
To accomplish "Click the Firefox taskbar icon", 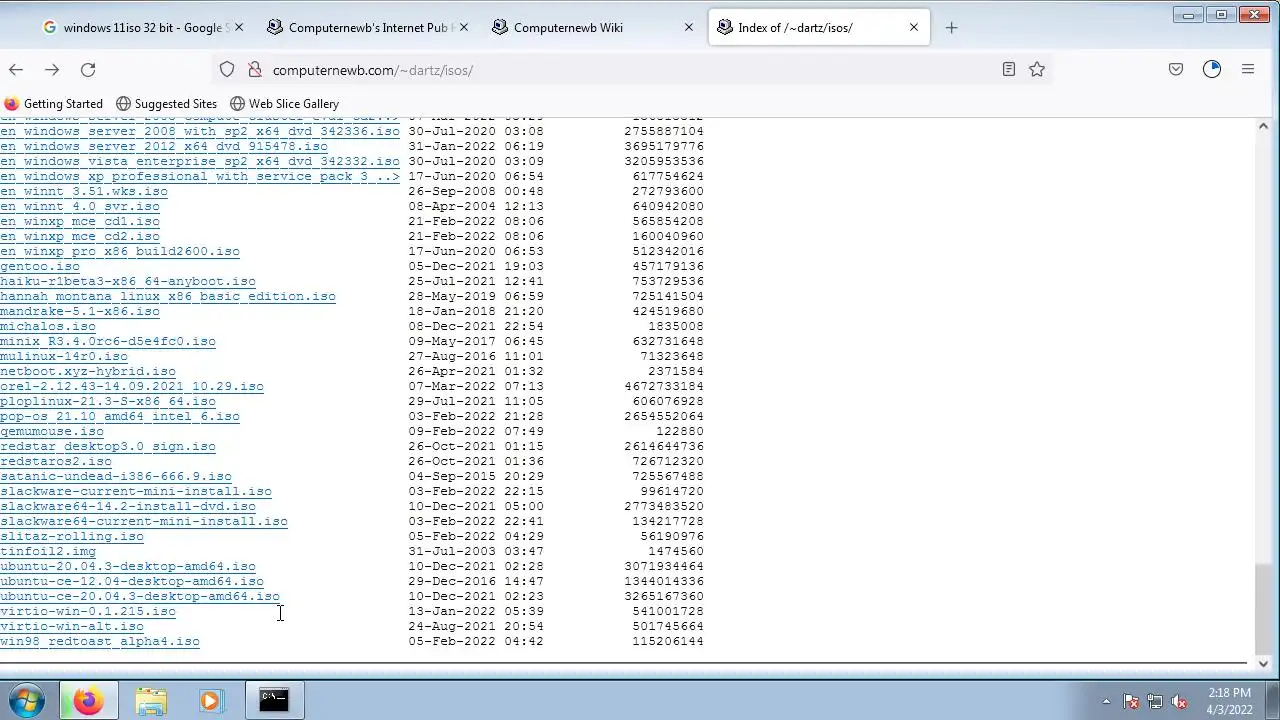I will pos(88,701).
